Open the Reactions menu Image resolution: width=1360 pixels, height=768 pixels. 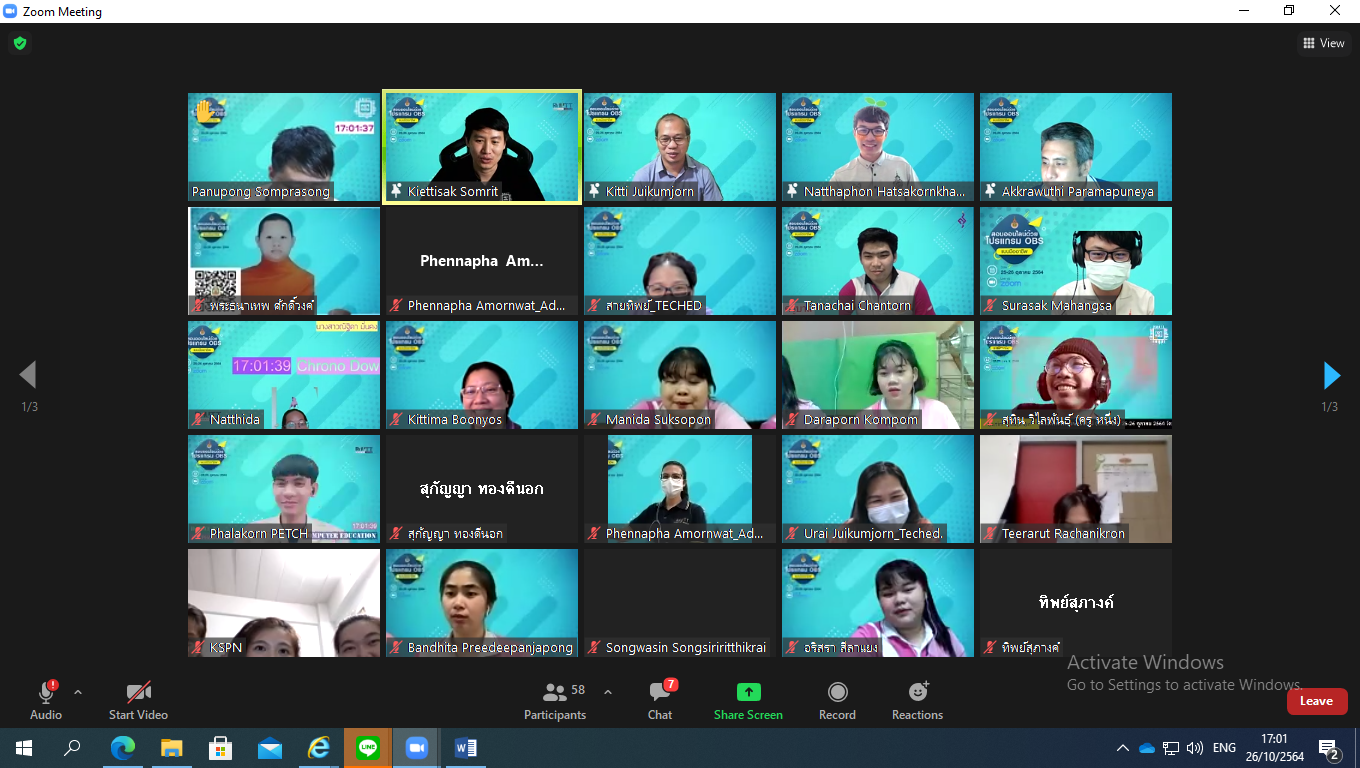pyautogui.click(x=917, y=699)
